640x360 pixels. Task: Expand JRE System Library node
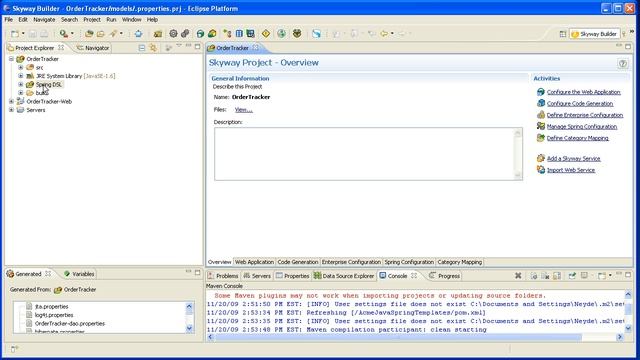pos(21,76)
